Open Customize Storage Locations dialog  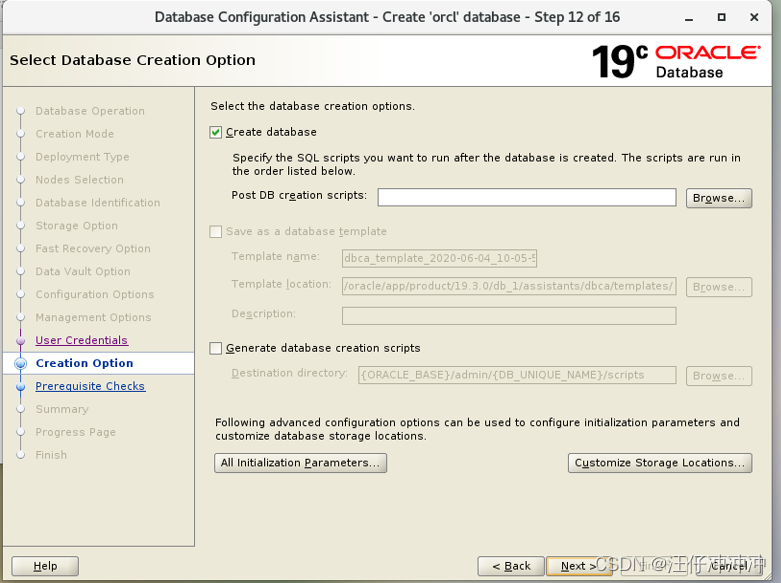point(660,463)
